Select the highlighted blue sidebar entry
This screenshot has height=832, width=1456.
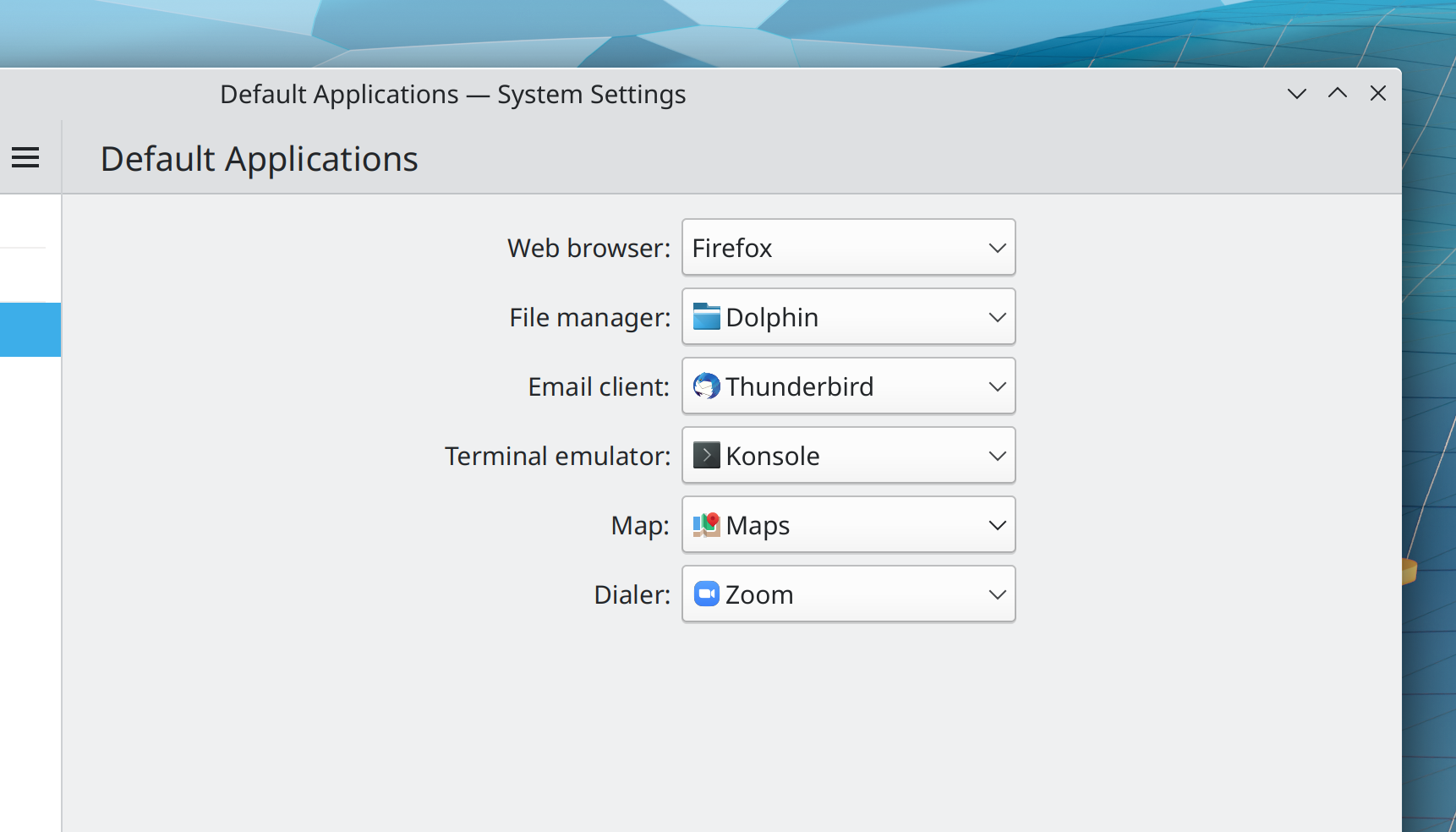tap(30, 330)
